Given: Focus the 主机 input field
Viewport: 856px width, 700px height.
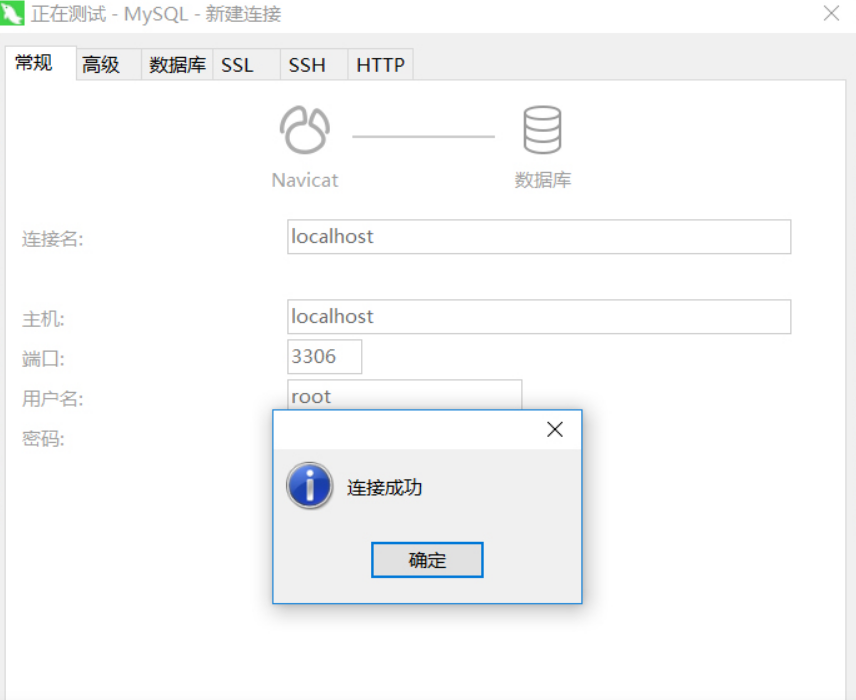Looking at the screenshot, I should (x=539, y=316).
